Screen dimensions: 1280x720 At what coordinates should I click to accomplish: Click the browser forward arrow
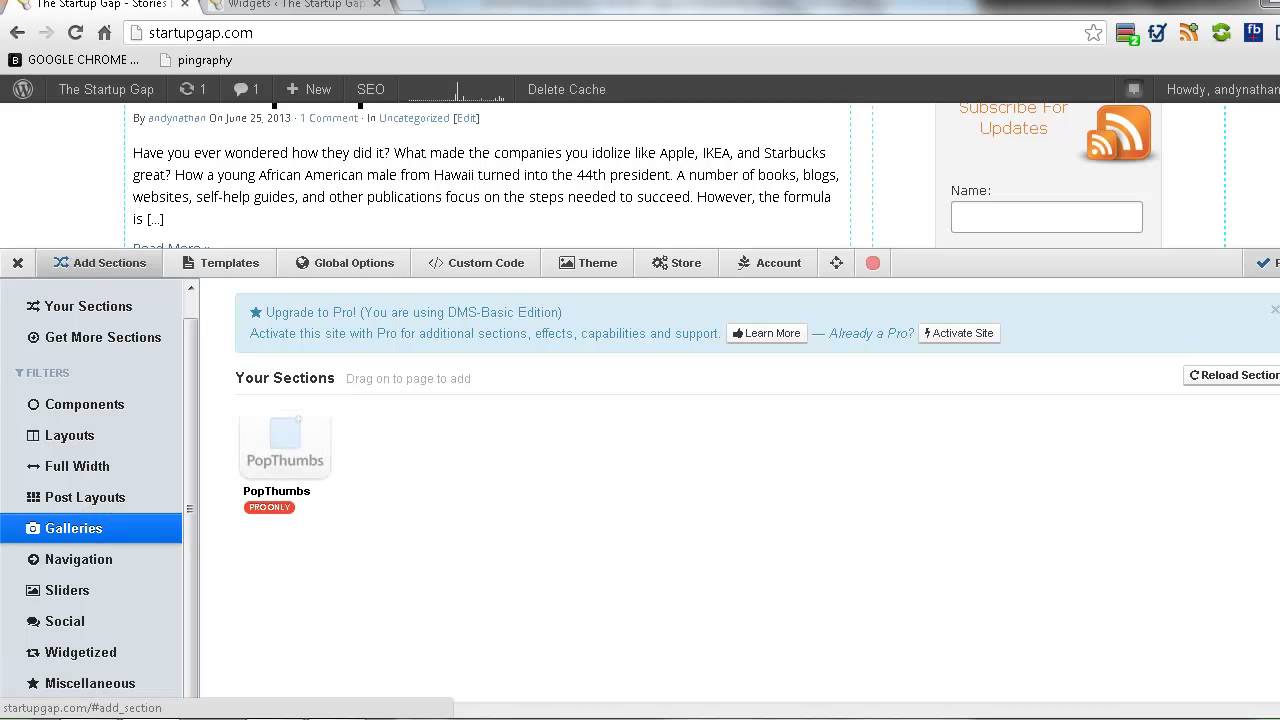46,33
